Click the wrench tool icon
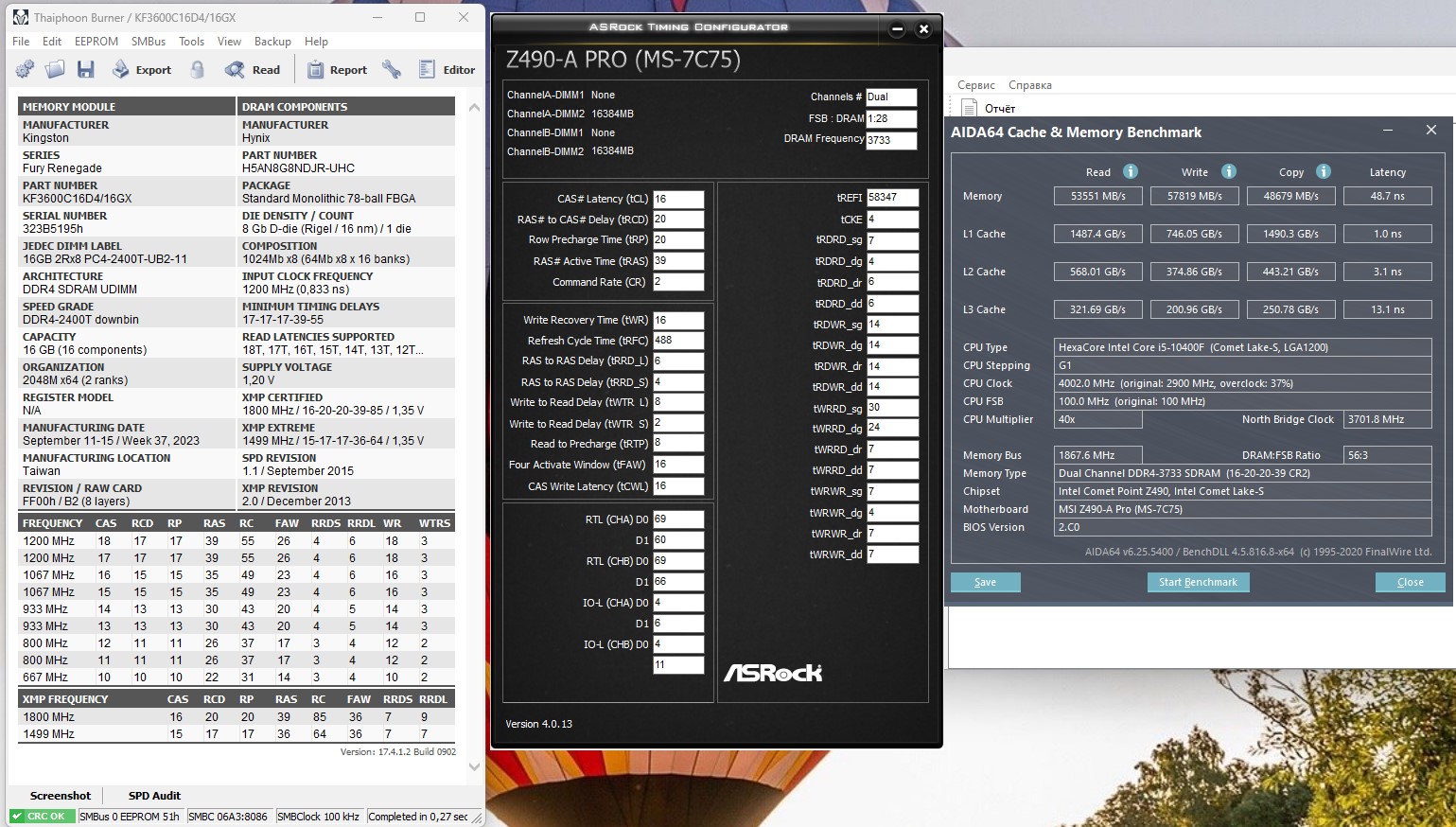 click(392, 69)
